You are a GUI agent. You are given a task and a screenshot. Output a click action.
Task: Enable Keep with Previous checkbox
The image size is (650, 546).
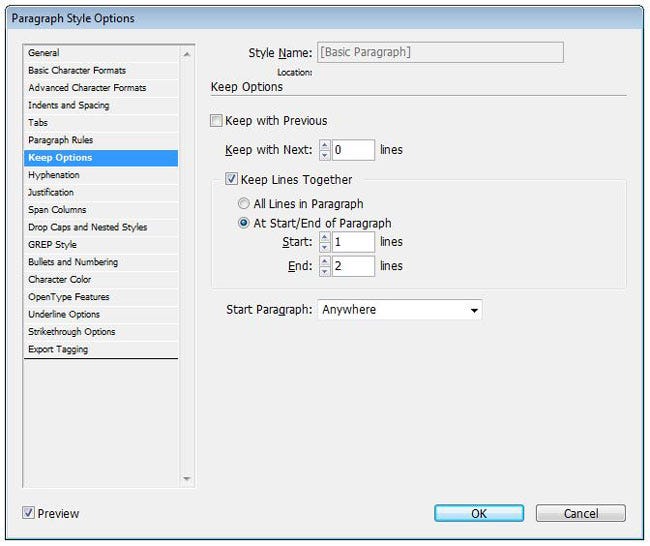coord(216,121)
